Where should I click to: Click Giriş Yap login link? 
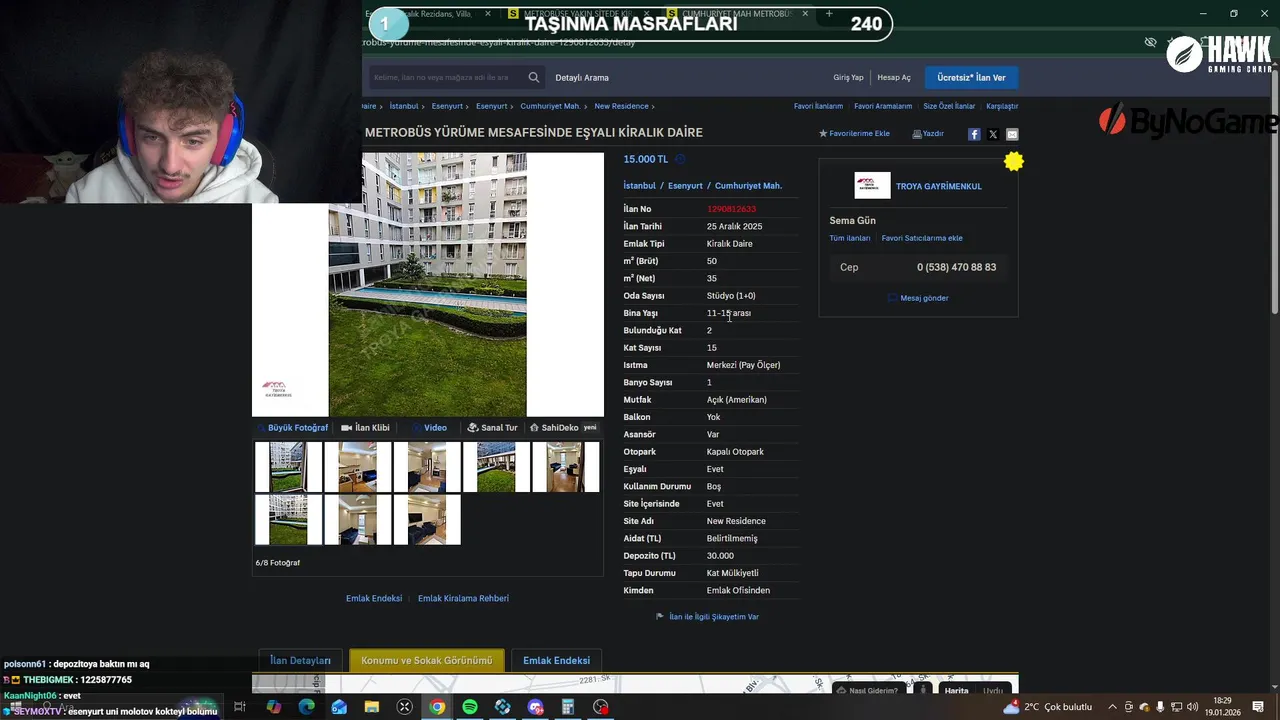click(x=848, y=78)
